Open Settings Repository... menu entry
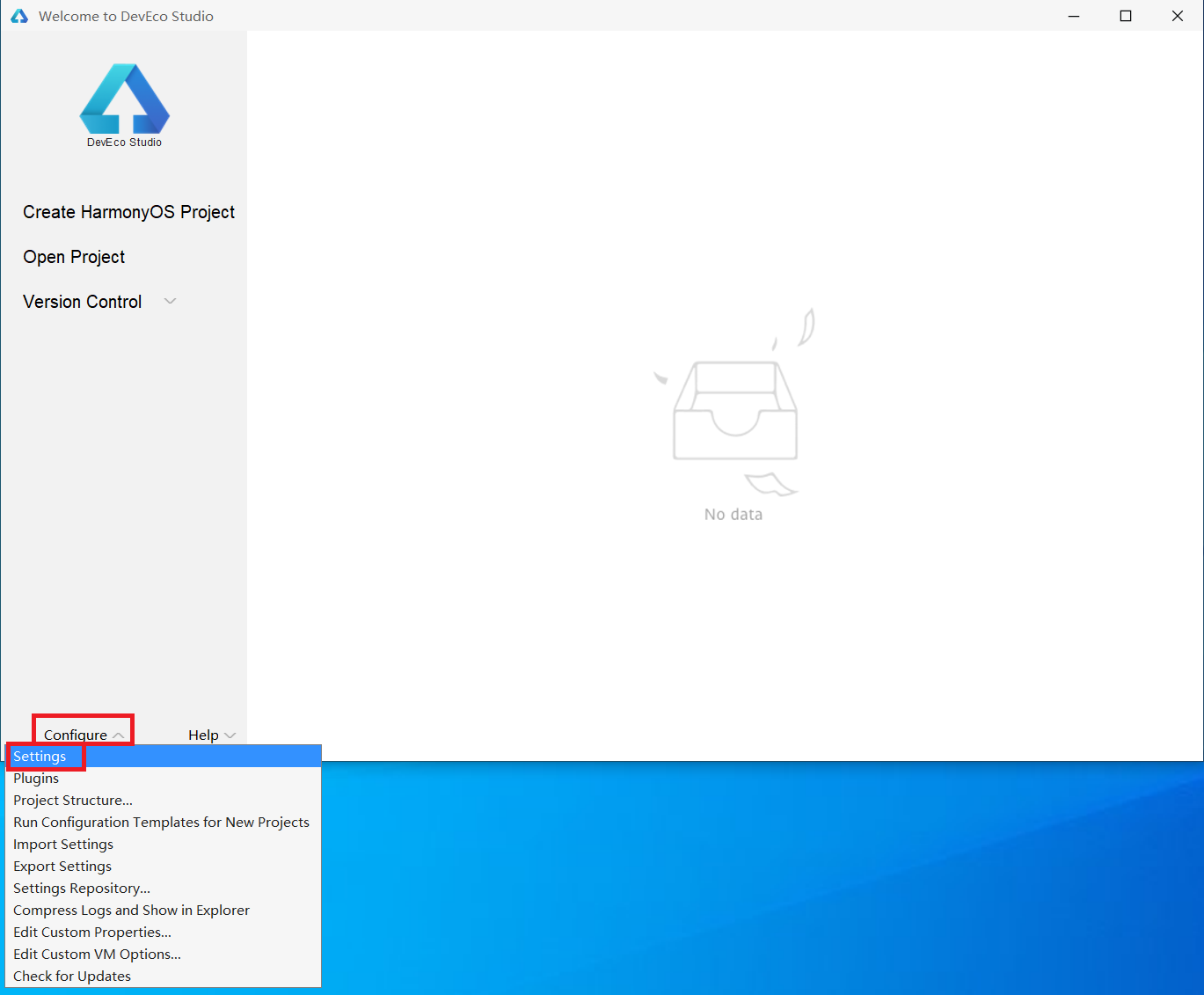The height and width of the screenshot is (995, 1204). (164, 889)
